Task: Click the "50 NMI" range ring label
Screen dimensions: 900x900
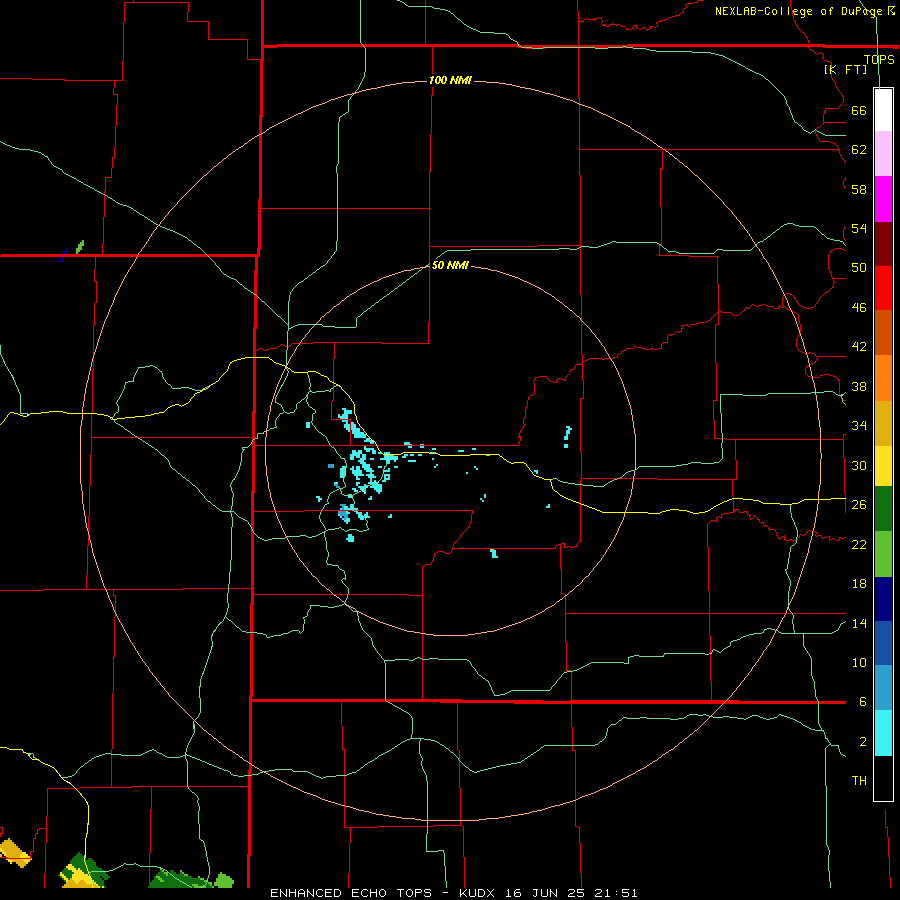Action: (450, 265)
